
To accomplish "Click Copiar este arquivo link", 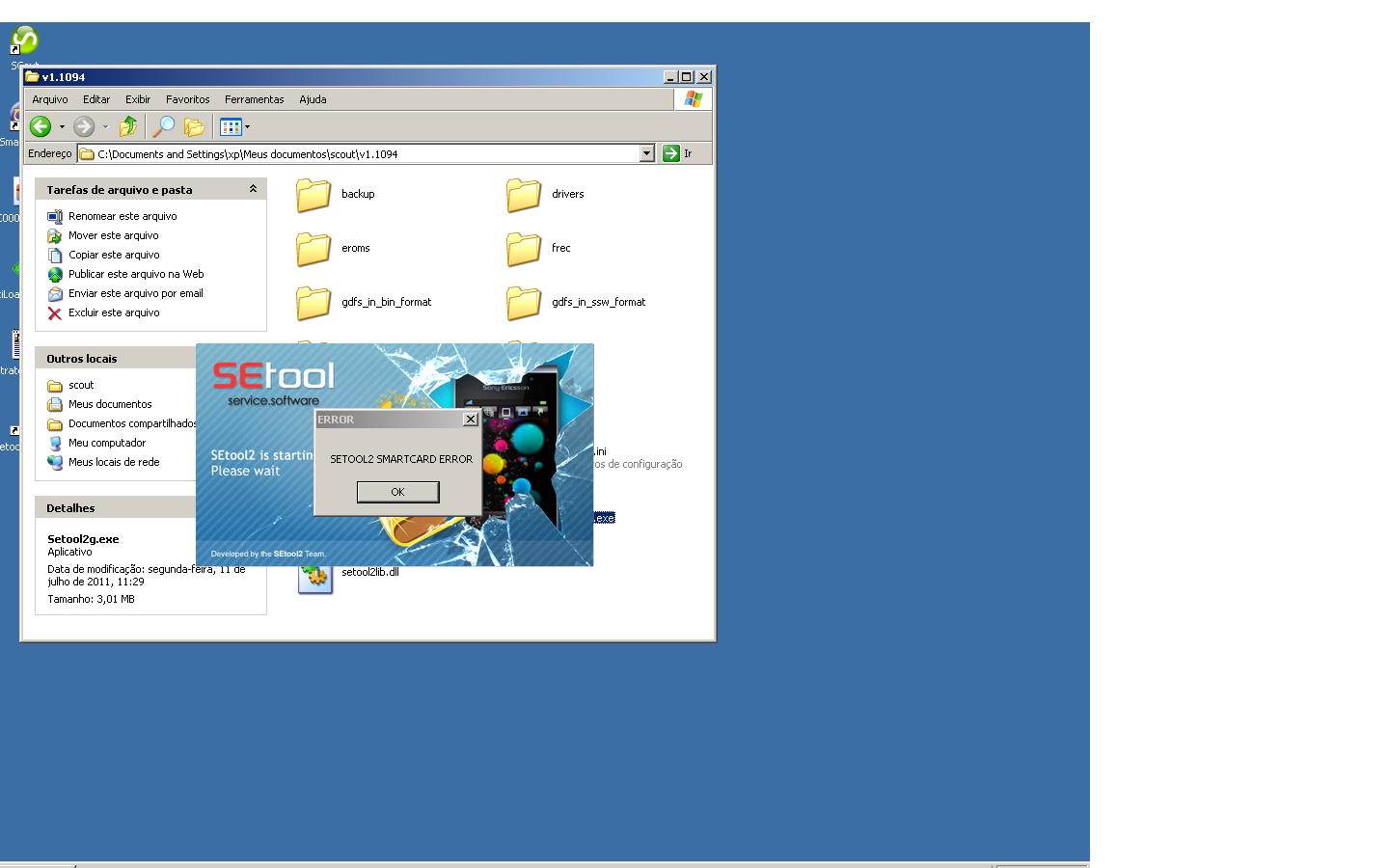I will [114, 255].
